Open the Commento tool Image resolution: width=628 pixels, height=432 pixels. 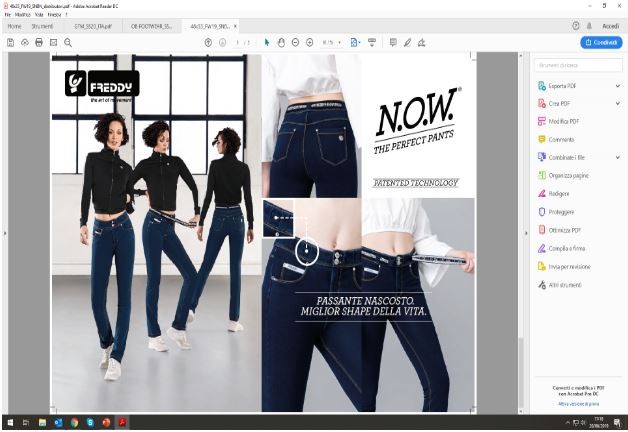(561, 139)
